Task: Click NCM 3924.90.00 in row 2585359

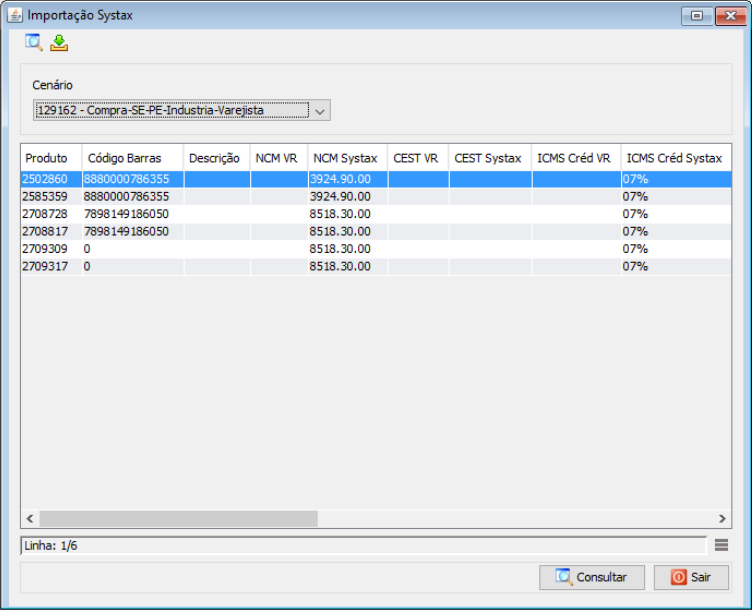Action: (x=340, y=197)
